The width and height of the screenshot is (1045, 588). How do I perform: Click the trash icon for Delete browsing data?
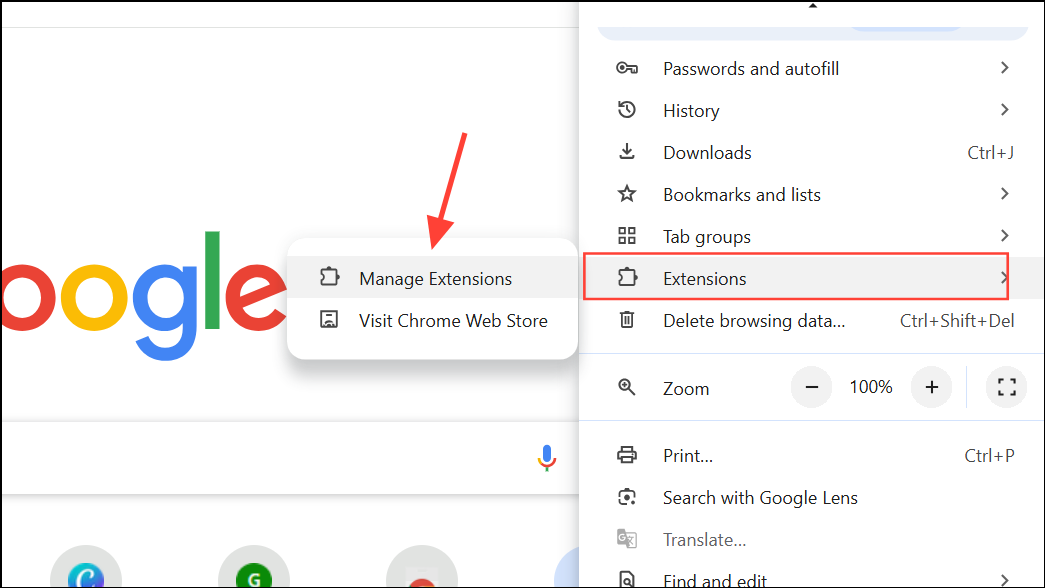[x=627, y=321]
